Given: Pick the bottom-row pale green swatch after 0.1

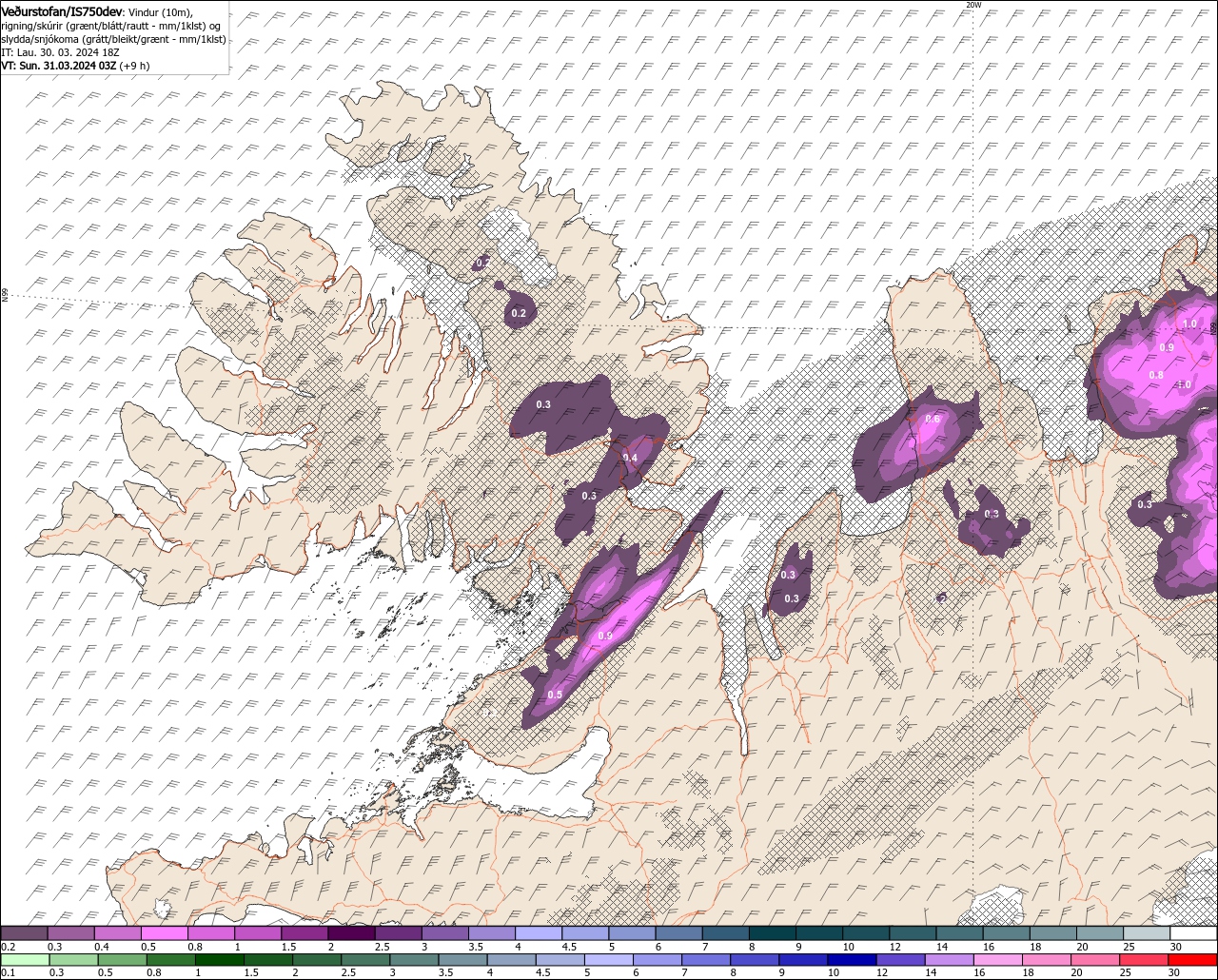Looking at the screenshot, I should point(24,960).
